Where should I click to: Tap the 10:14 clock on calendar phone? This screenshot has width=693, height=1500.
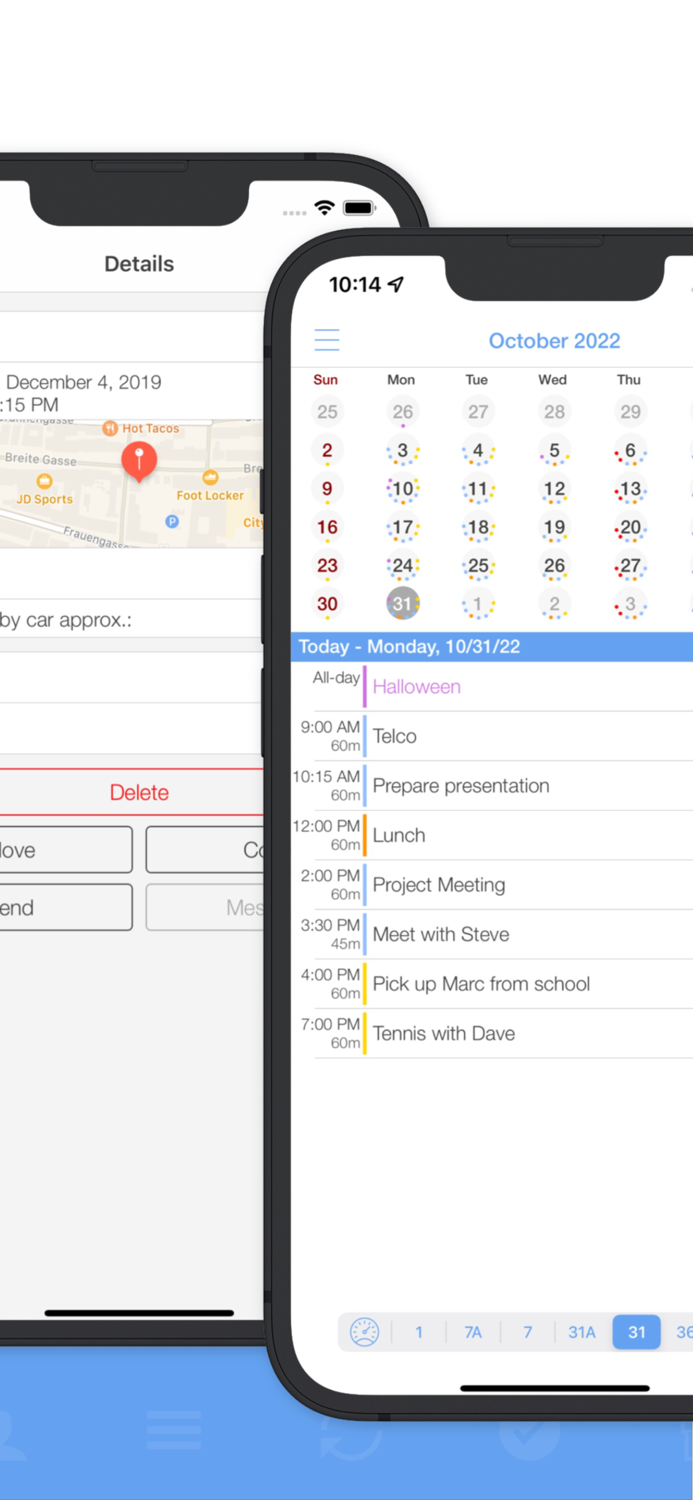(355, 285)
